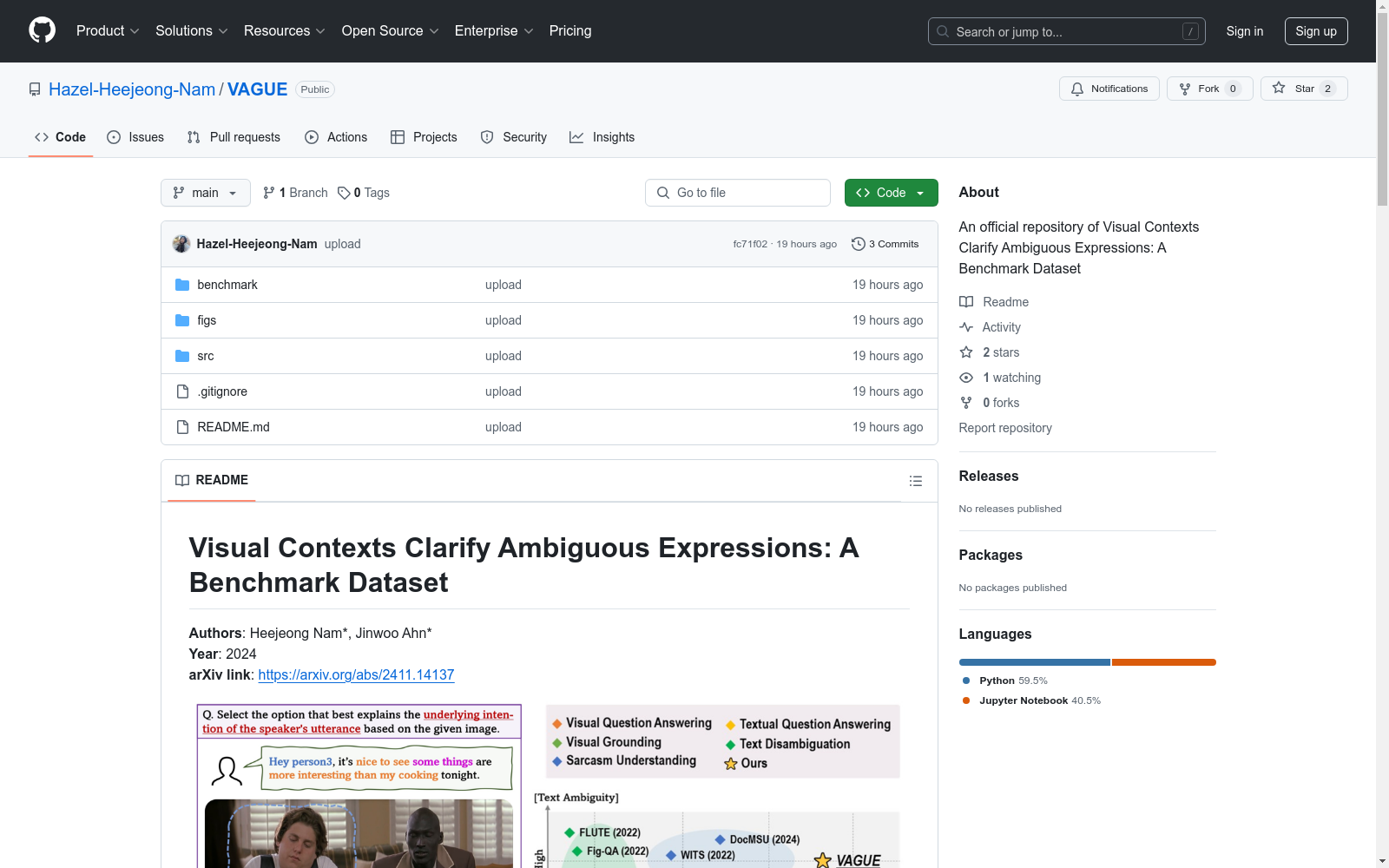Screen dimensions: 1389x868
Task: Open the VAGUE repository name link
Action: click(257, 89)
